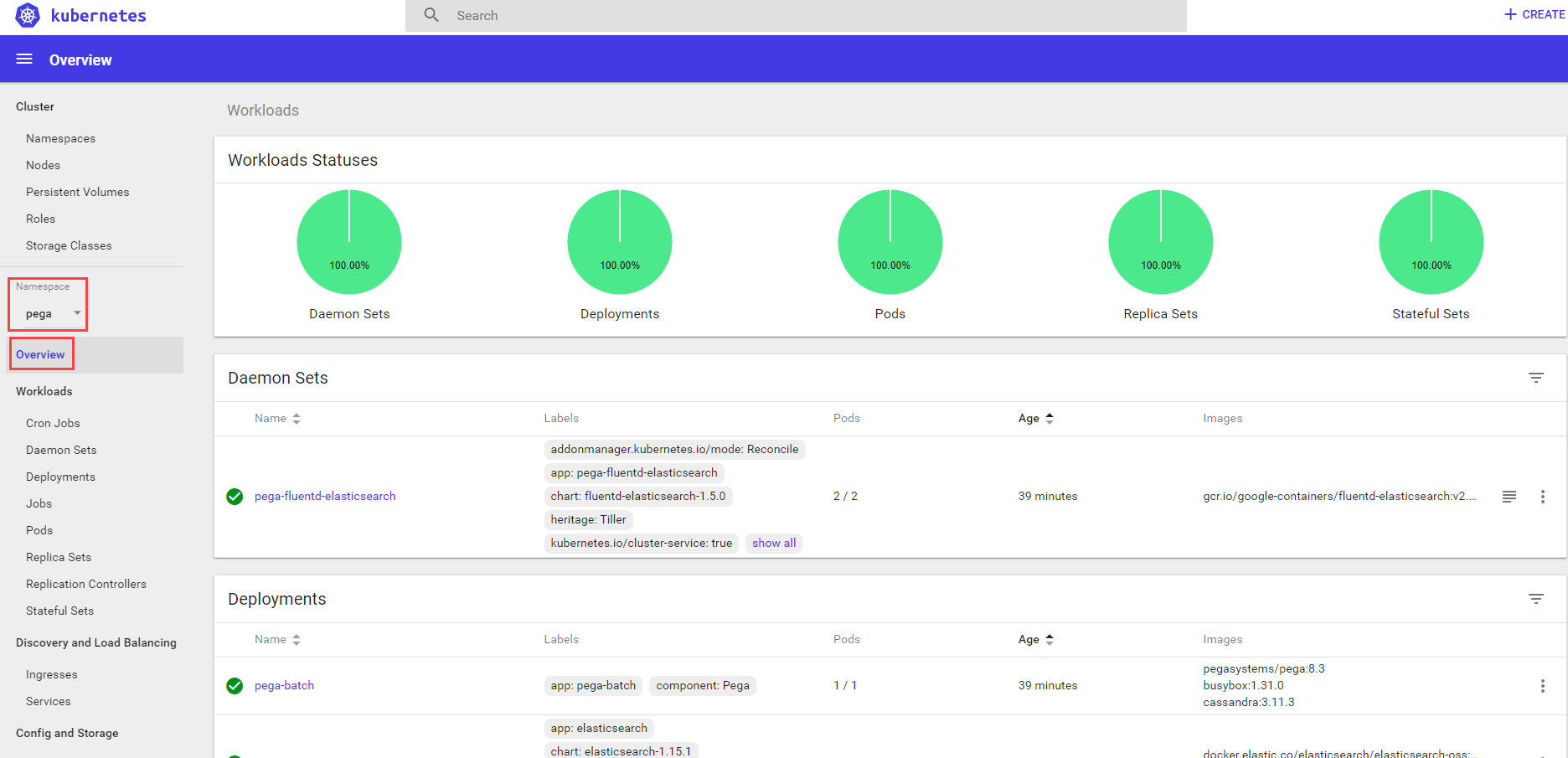Open the Cluster section heading

[35, 106]
